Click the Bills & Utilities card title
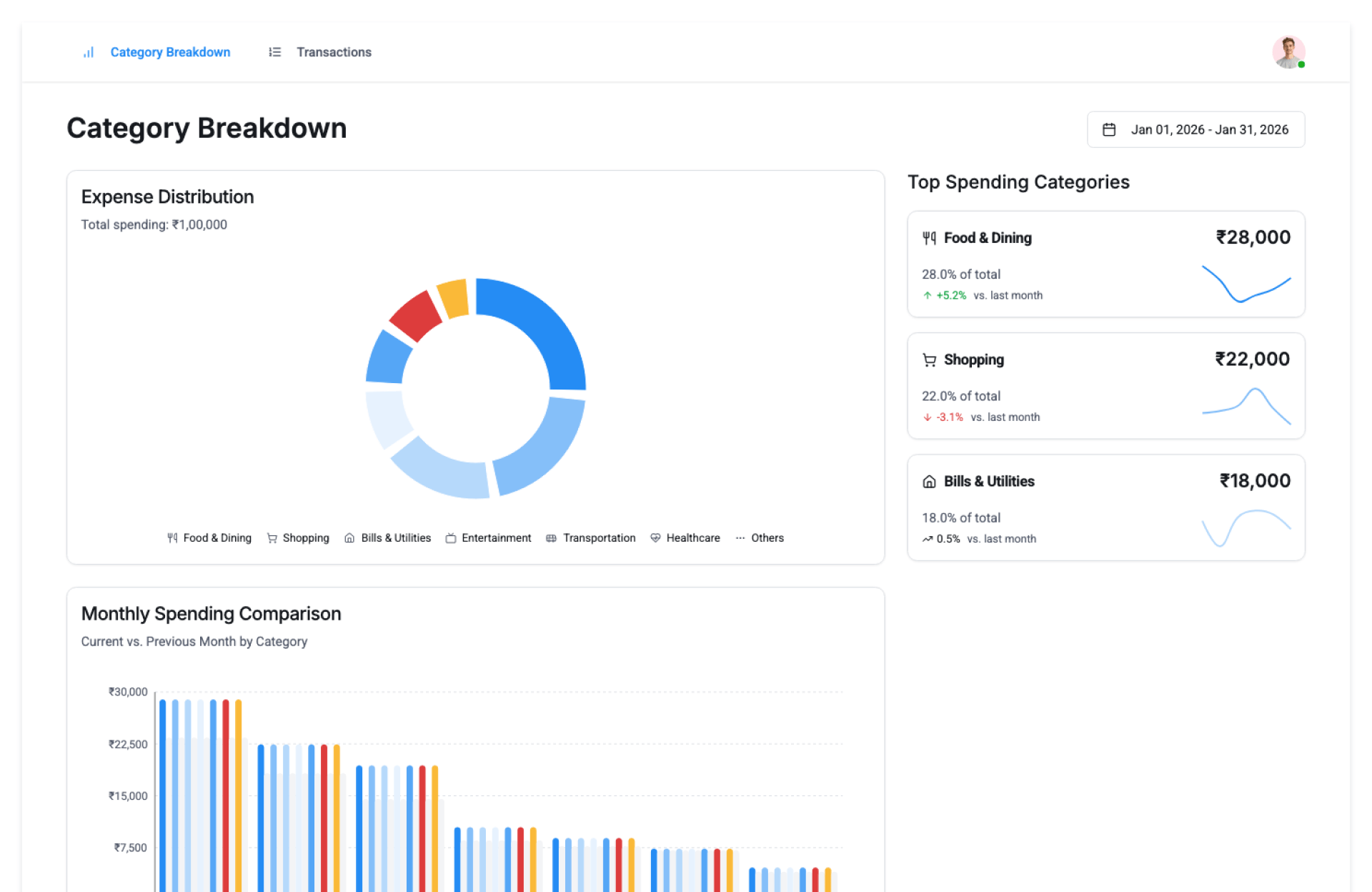 [989, 482]
